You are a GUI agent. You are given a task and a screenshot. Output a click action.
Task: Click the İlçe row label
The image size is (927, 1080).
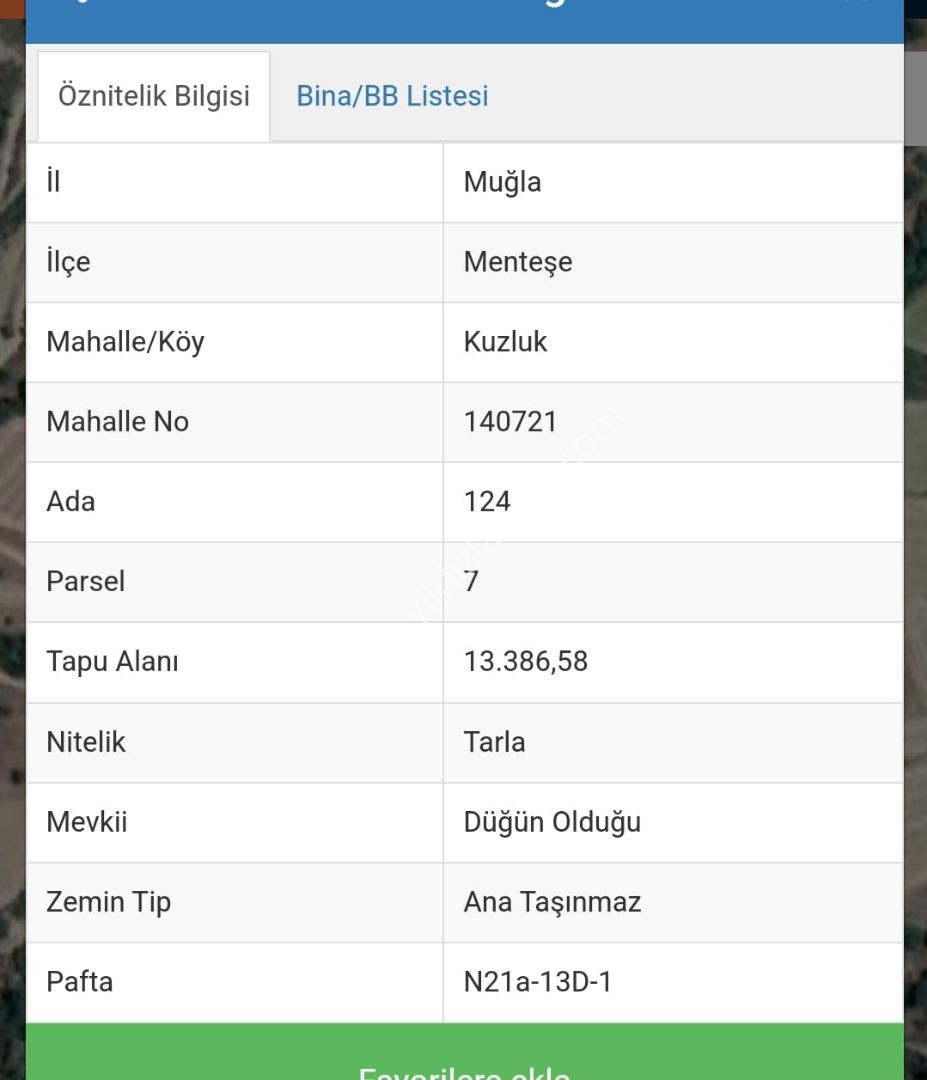(68, 262)
